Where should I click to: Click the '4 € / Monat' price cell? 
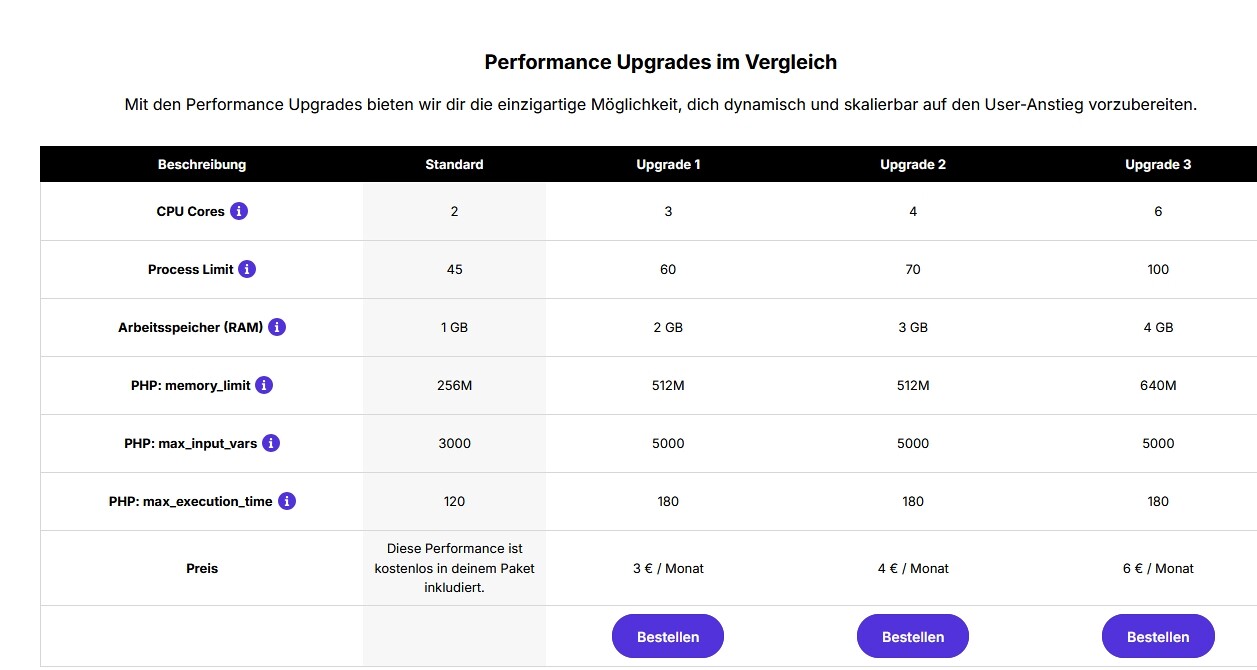click(913, 568)
